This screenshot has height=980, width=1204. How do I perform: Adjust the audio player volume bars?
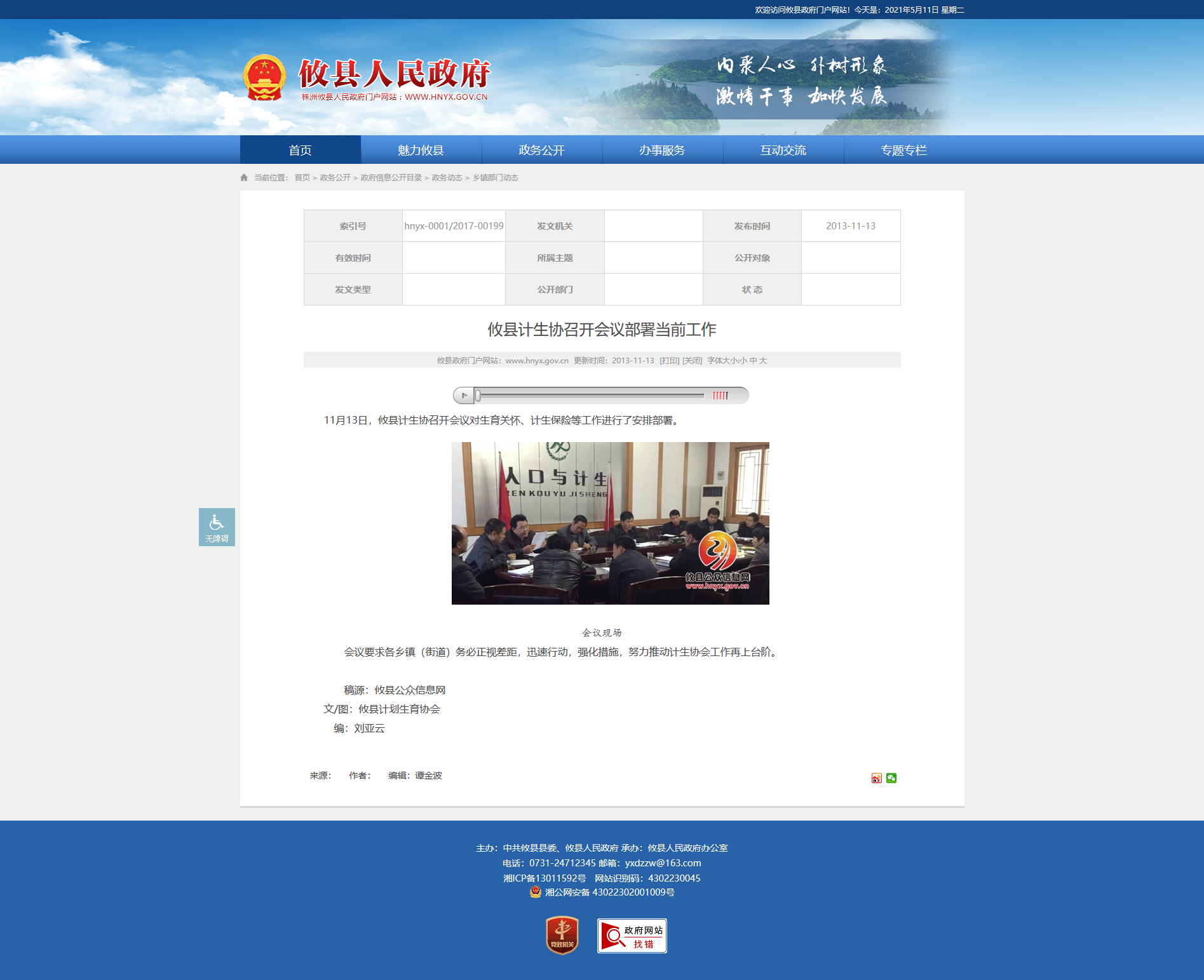pyautogui.click(x=720, y=396)
